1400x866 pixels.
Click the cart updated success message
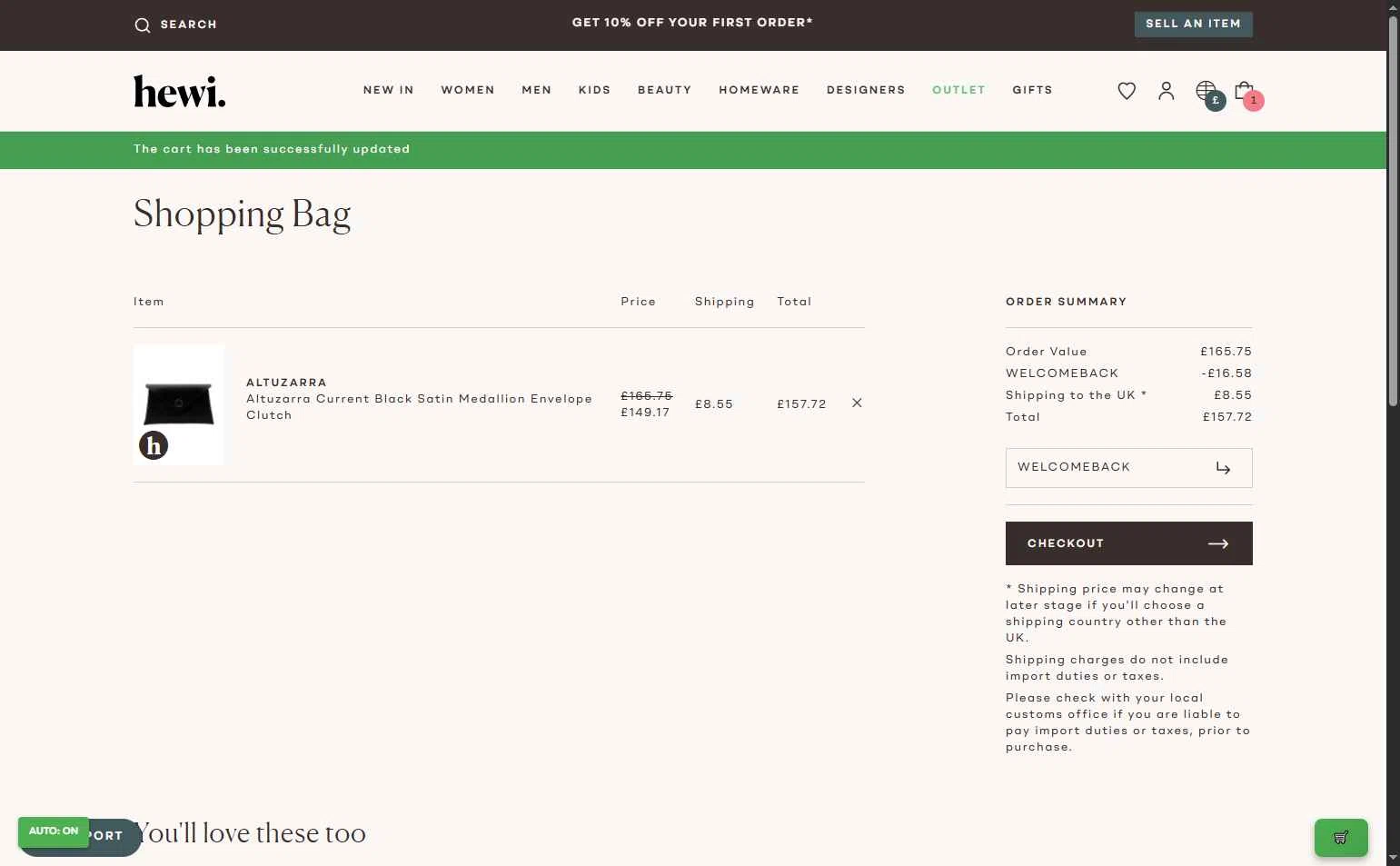pyautogui.click(x=272, y=149)
